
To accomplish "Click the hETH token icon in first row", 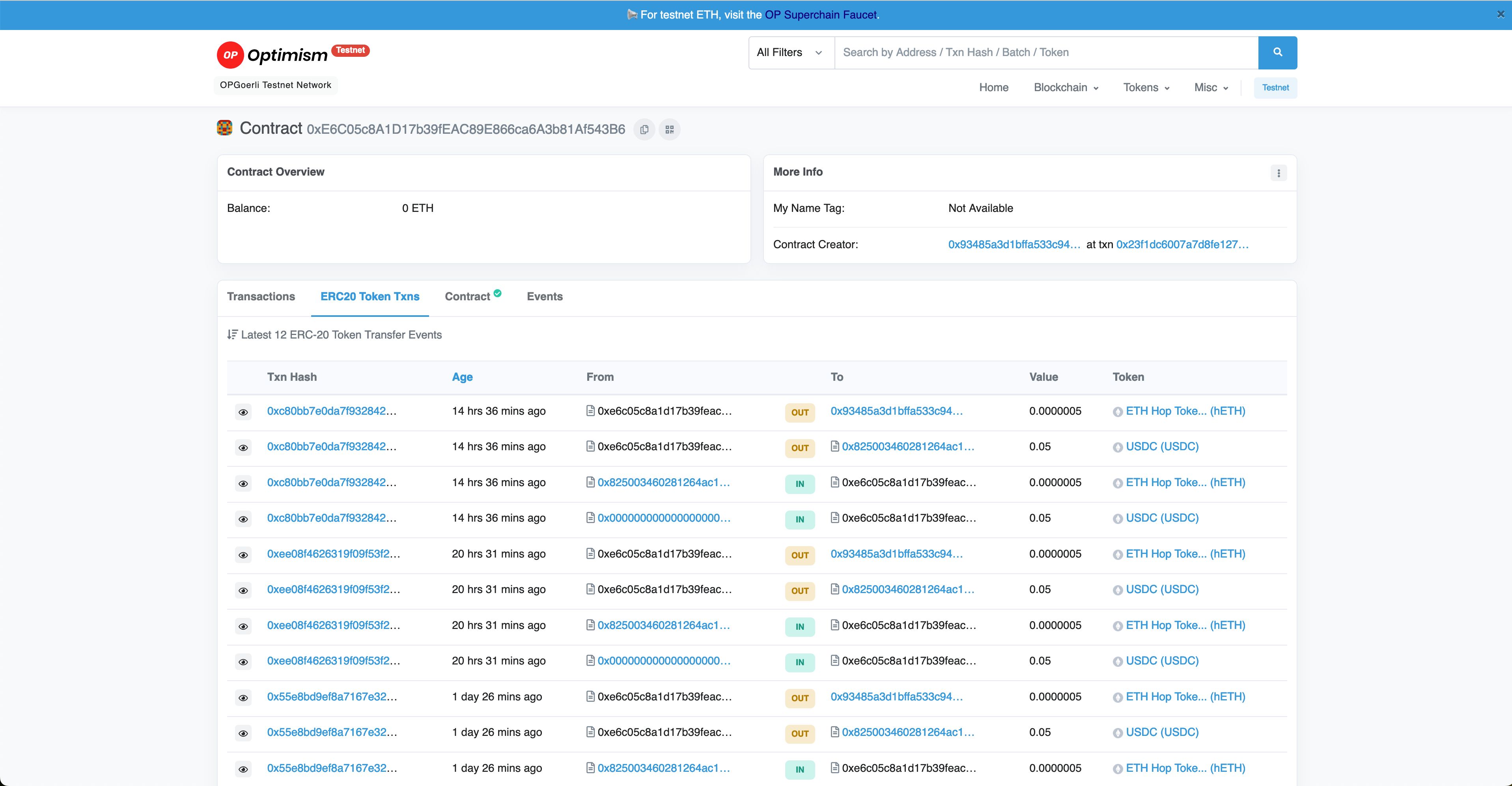I will [x=1118, y=412].
